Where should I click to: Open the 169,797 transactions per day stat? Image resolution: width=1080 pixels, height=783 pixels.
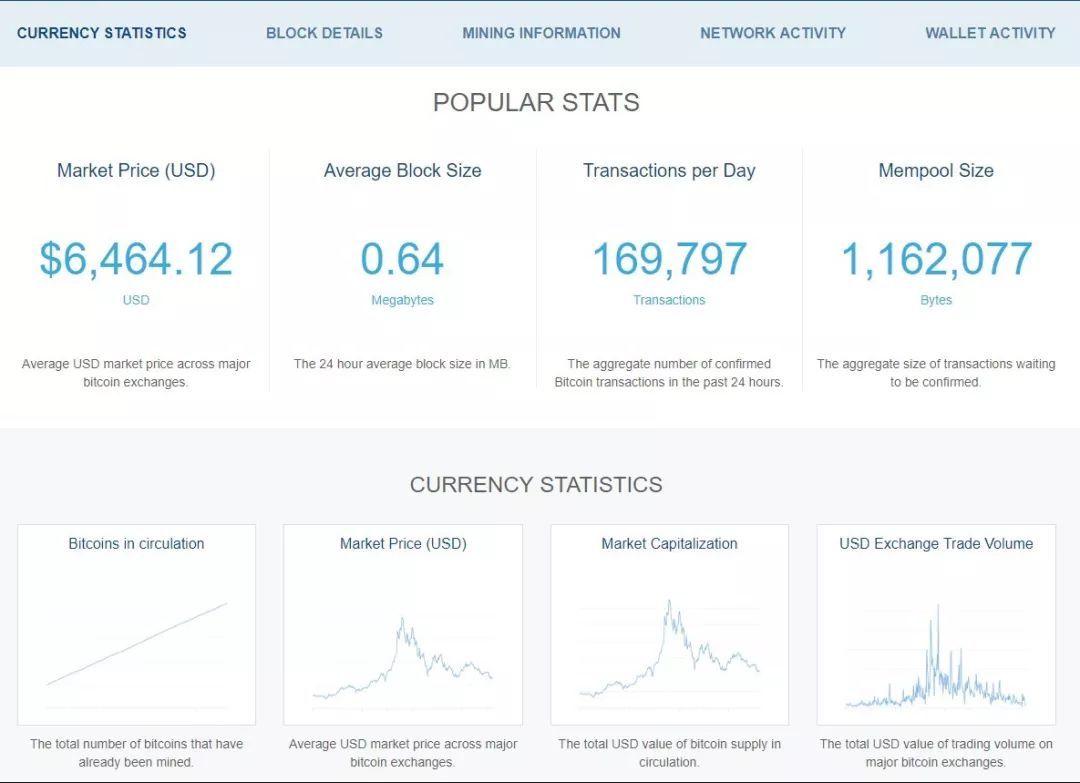[x=669, y=259]
